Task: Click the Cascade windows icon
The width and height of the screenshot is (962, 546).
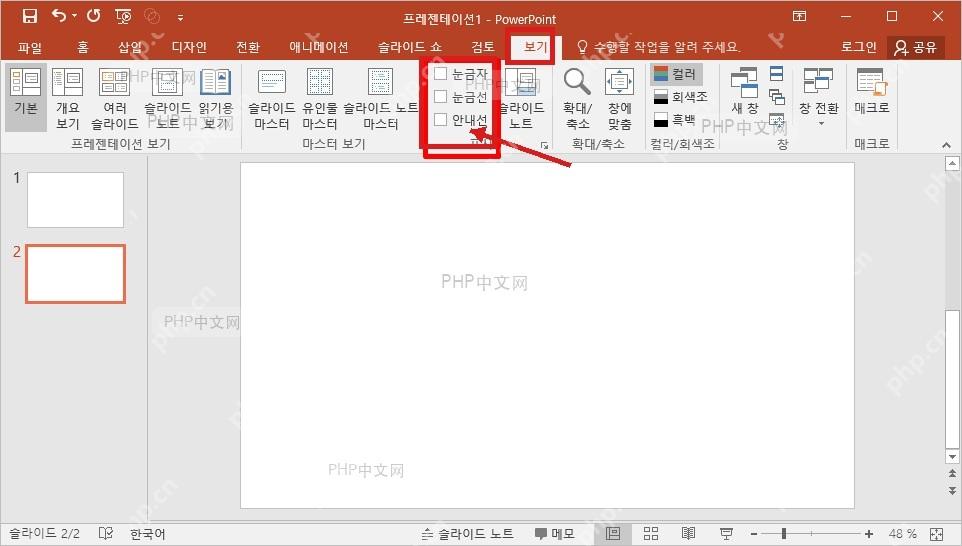Action: [x=777, y=96]
